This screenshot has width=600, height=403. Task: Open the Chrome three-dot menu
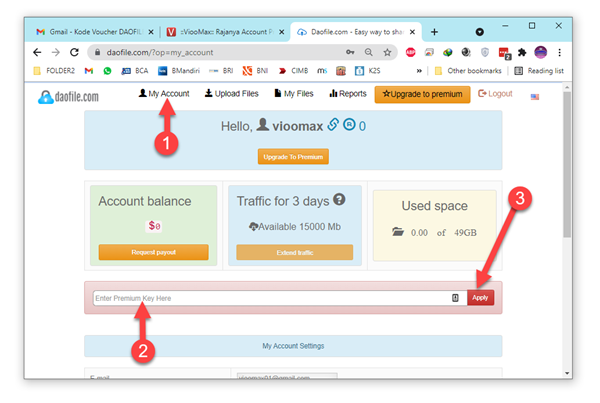tap(559, 52)
